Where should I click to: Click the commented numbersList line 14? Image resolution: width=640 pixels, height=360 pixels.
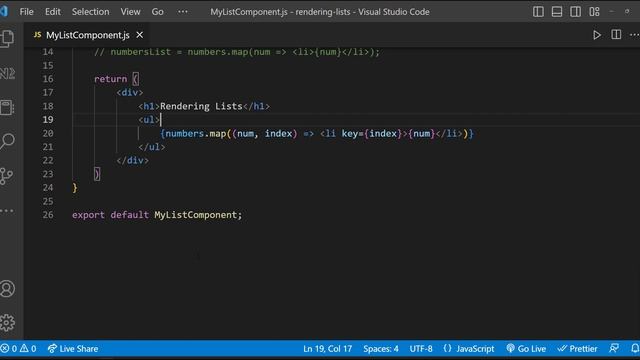[237, 52]
